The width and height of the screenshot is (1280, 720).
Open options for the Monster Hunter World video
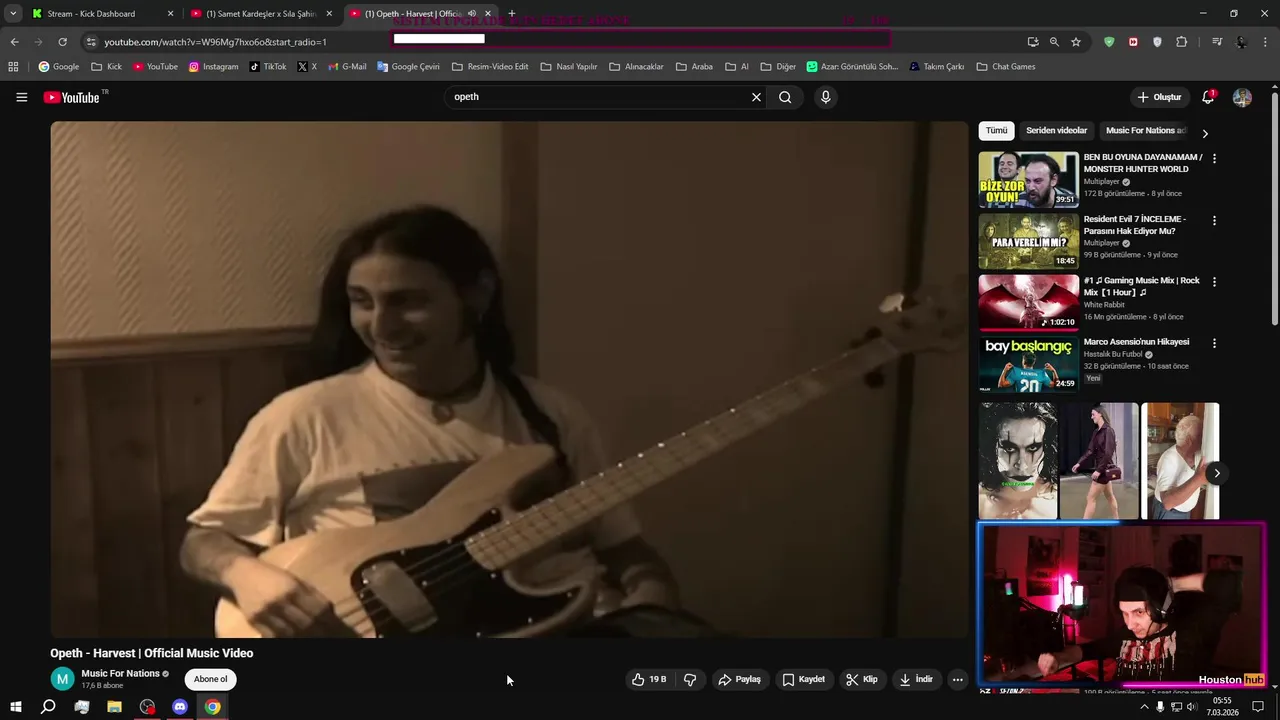(x=1214, y=158)
